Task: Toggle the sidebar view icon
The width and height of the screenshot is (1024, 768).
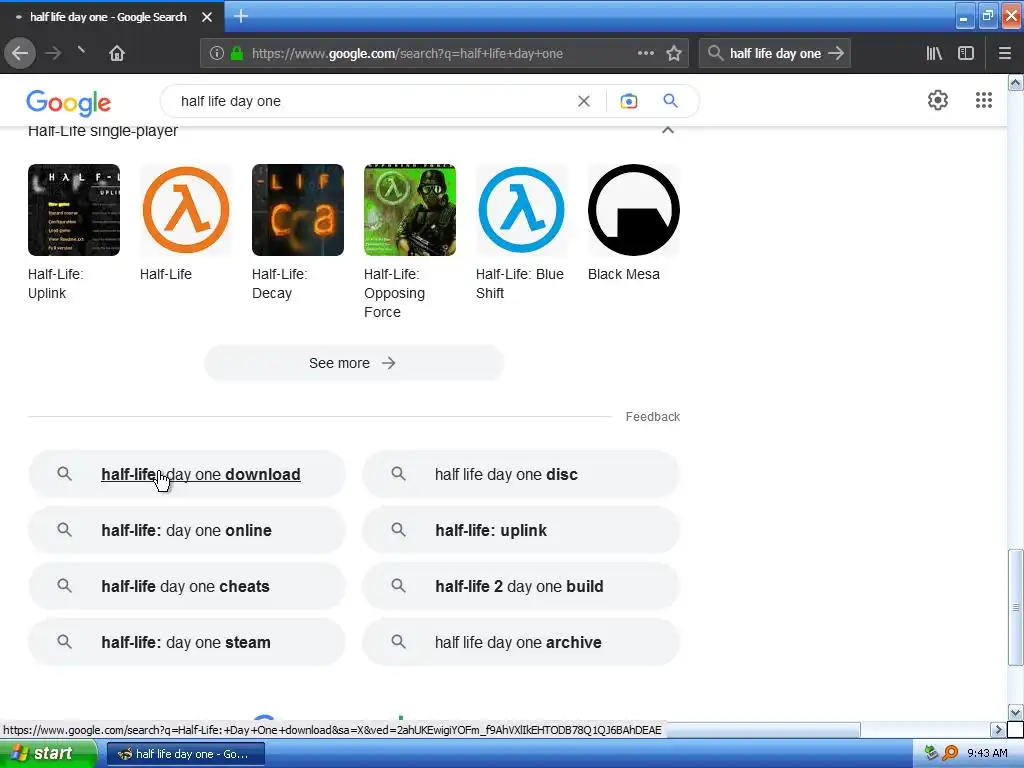Action: (x=966, y=54)
